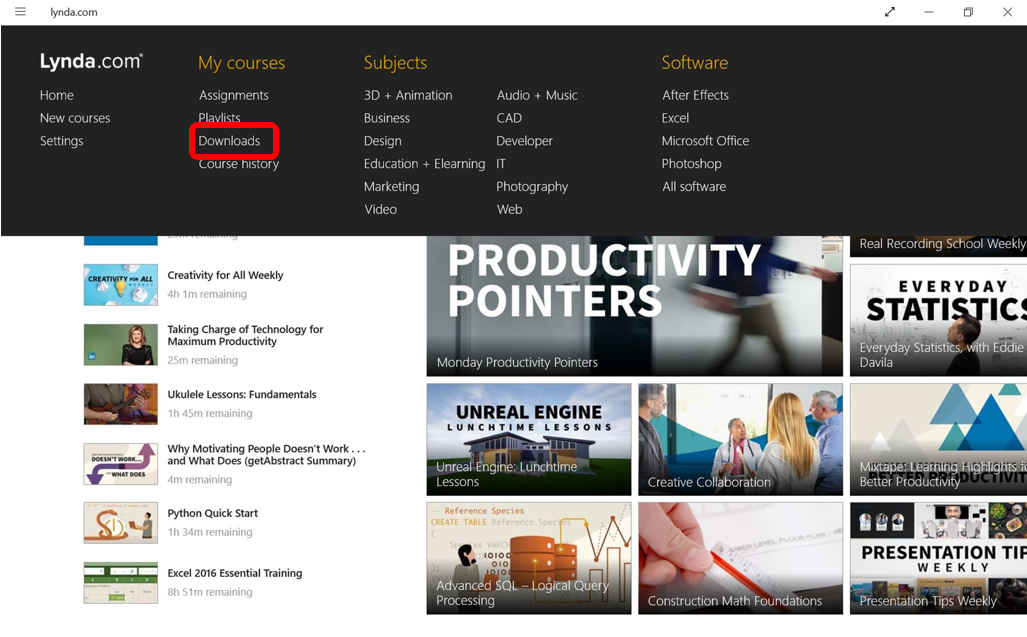This screenshot has width=1027, height=637.
Task: Open Settings from the menu
Action: pyautogui.click(x=62, y=141)
